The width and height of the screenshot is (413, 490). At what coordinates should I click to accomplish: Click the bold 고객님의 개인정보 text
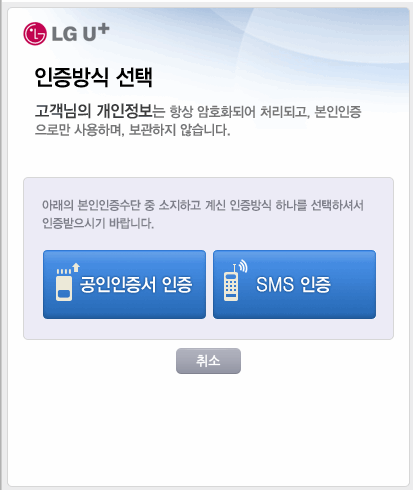pyautogui.click(x=94, y=111)
